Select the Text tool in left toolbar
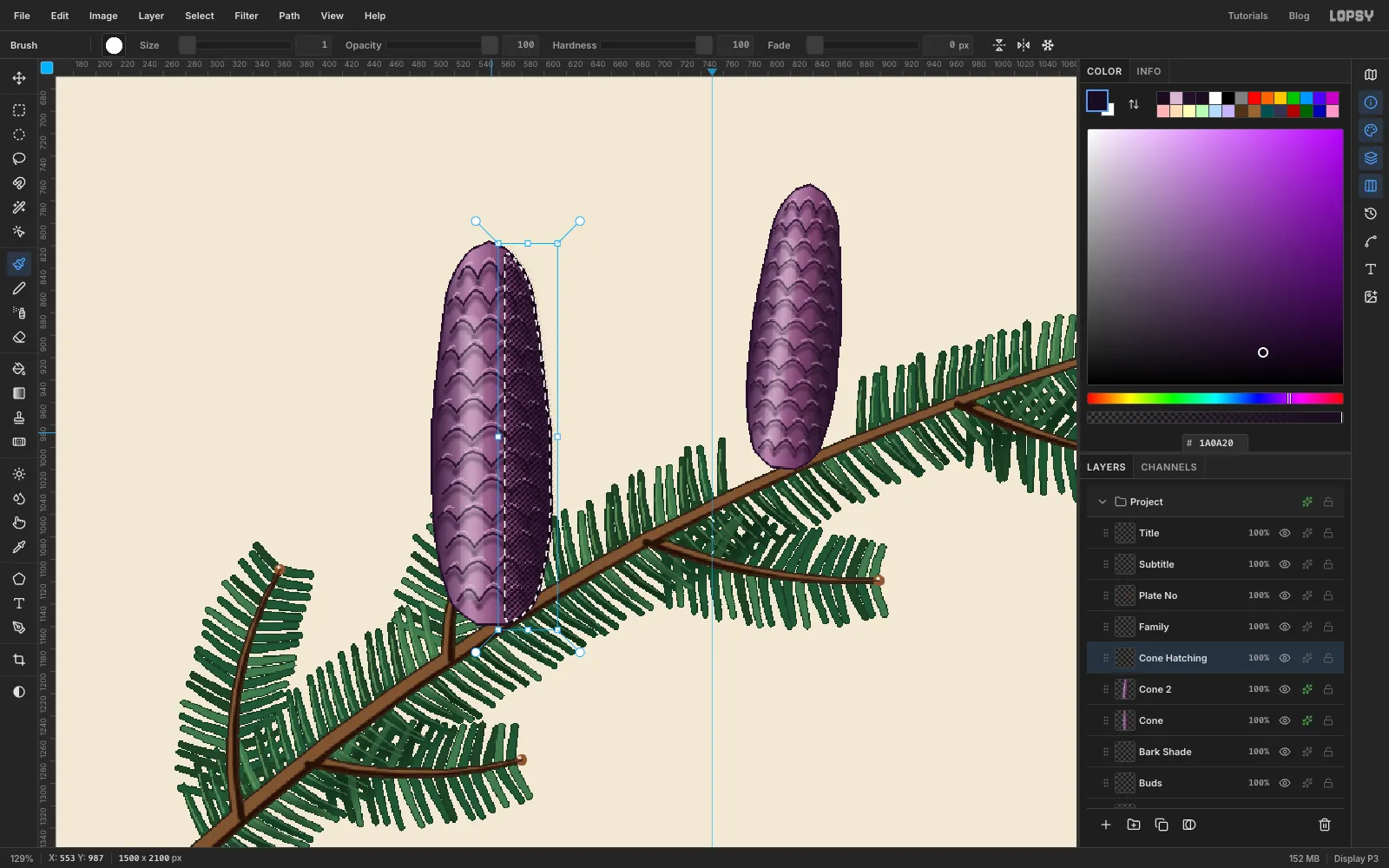Viewport: 1389px width, 868px height. [x=19, y=603]
